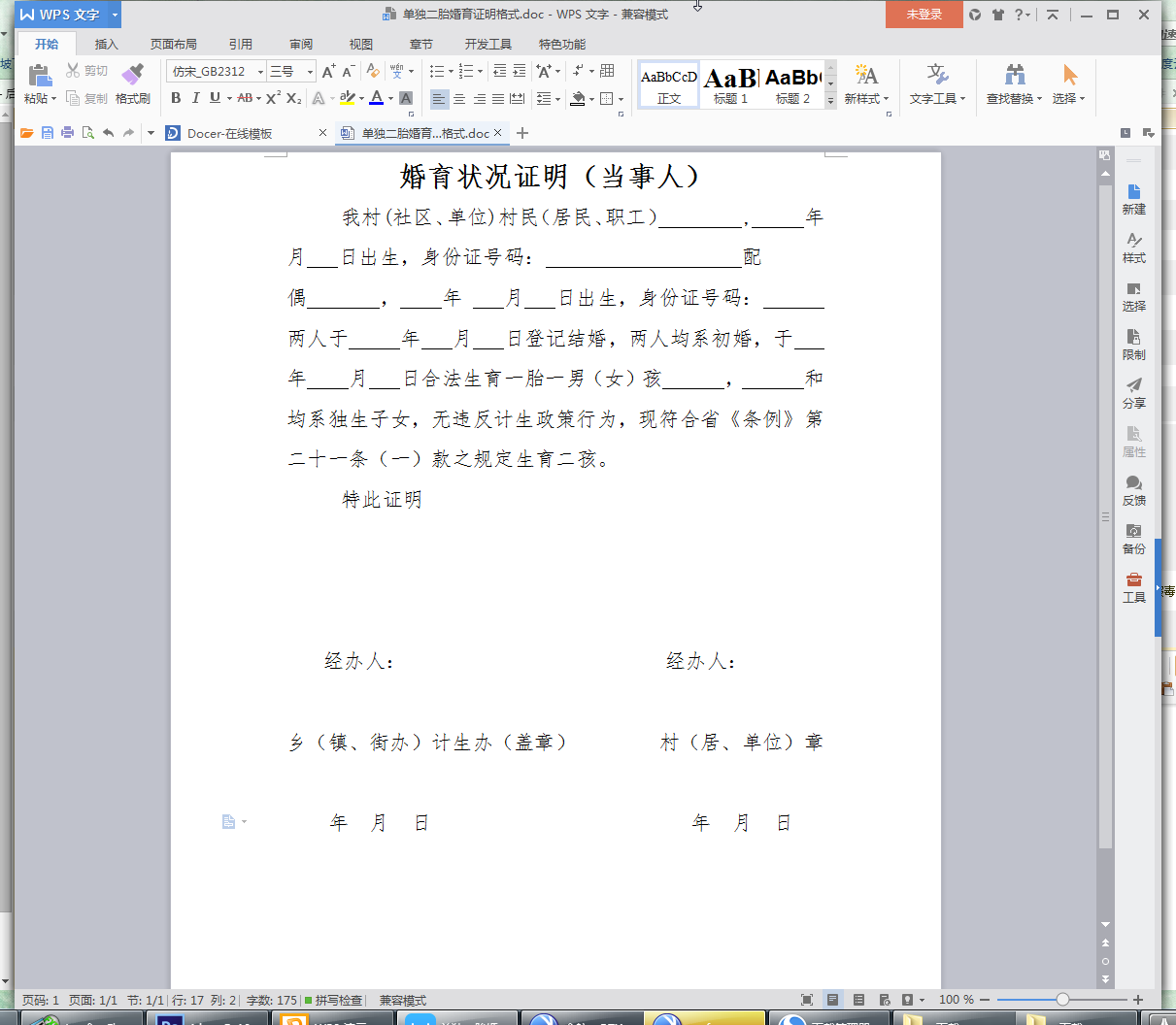The image size is (1176, 1025).
Task: Apply yellow text highlight color
Action: click(x=348, y=98)
